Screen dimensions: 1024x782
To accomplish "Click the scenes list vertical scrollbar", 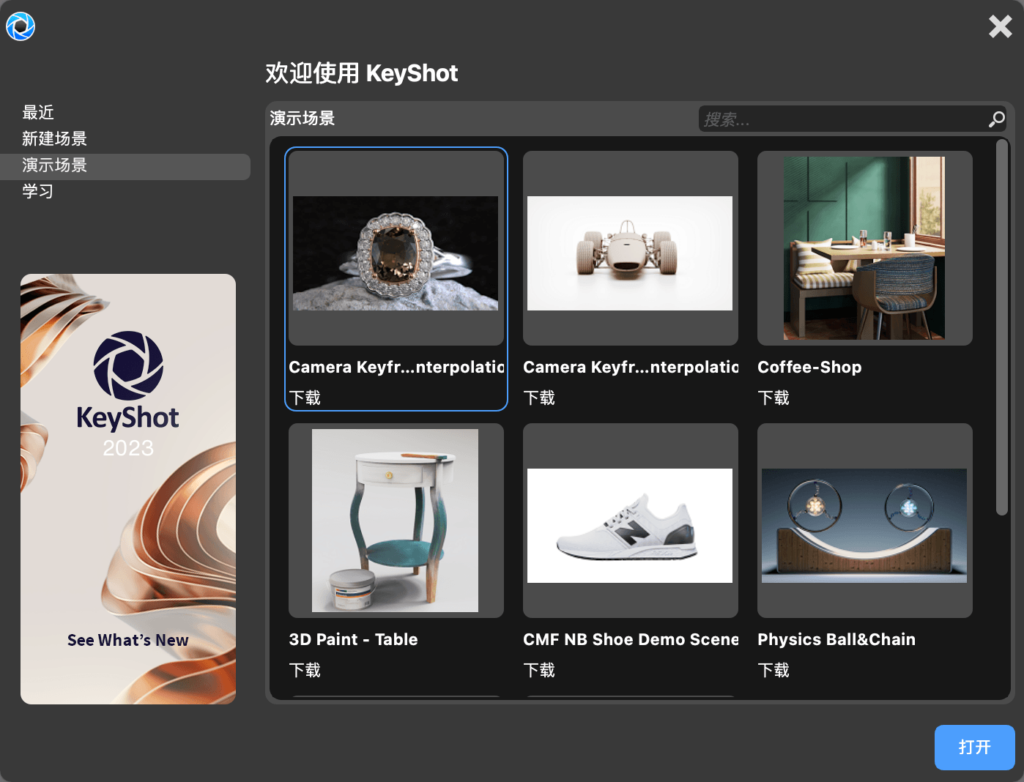I will (x=1002, y=327).
